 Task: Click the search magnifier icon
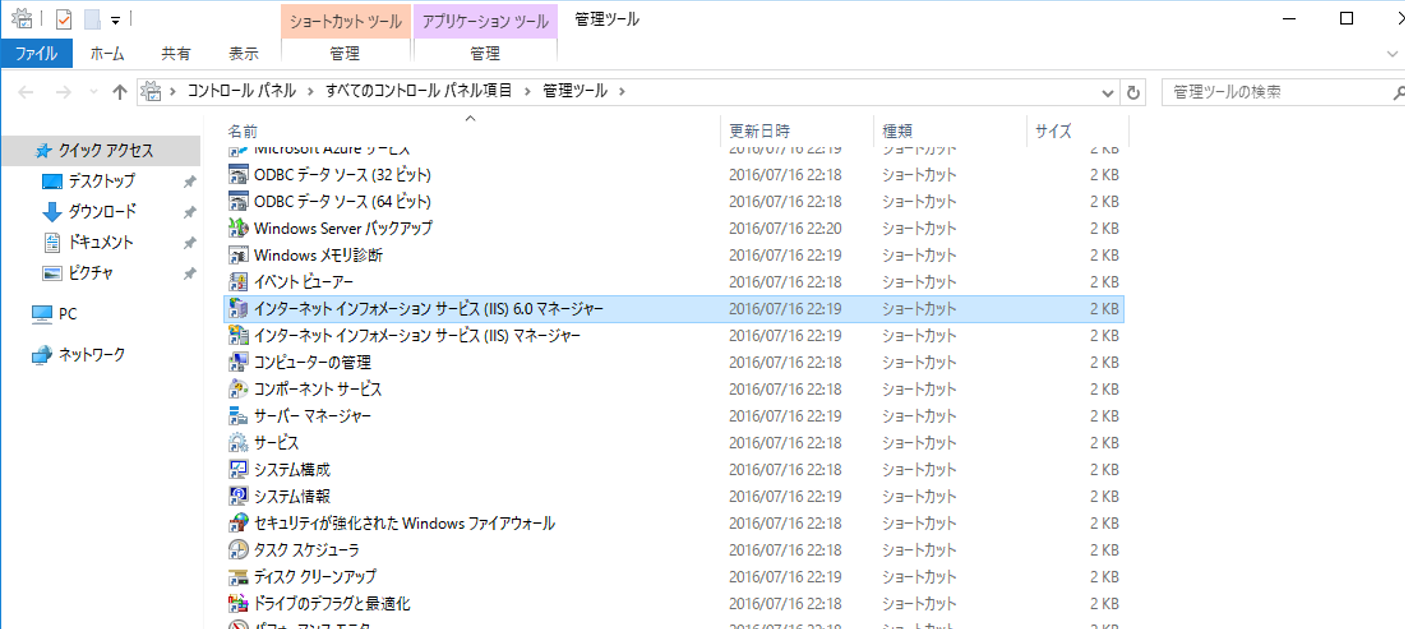[1398, 92]
